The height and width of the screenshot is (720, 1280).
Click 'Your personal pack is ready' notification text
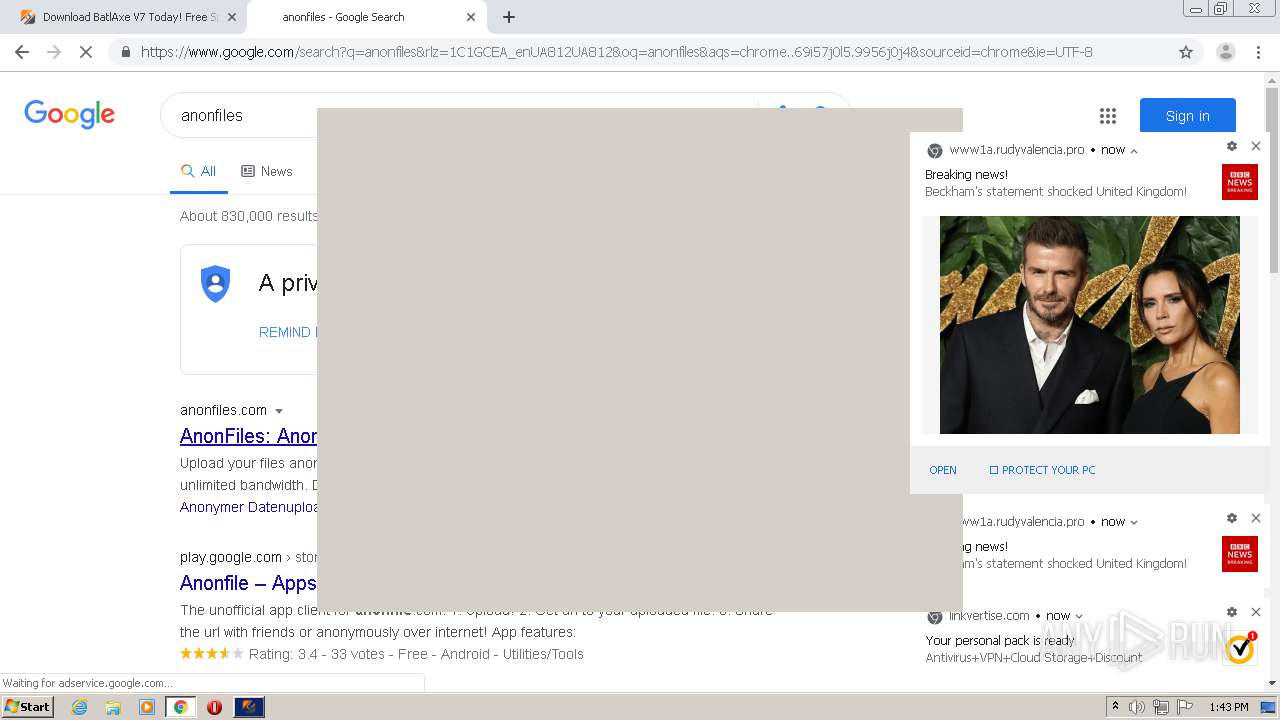pyautogui.click(x=1000, y=641)
